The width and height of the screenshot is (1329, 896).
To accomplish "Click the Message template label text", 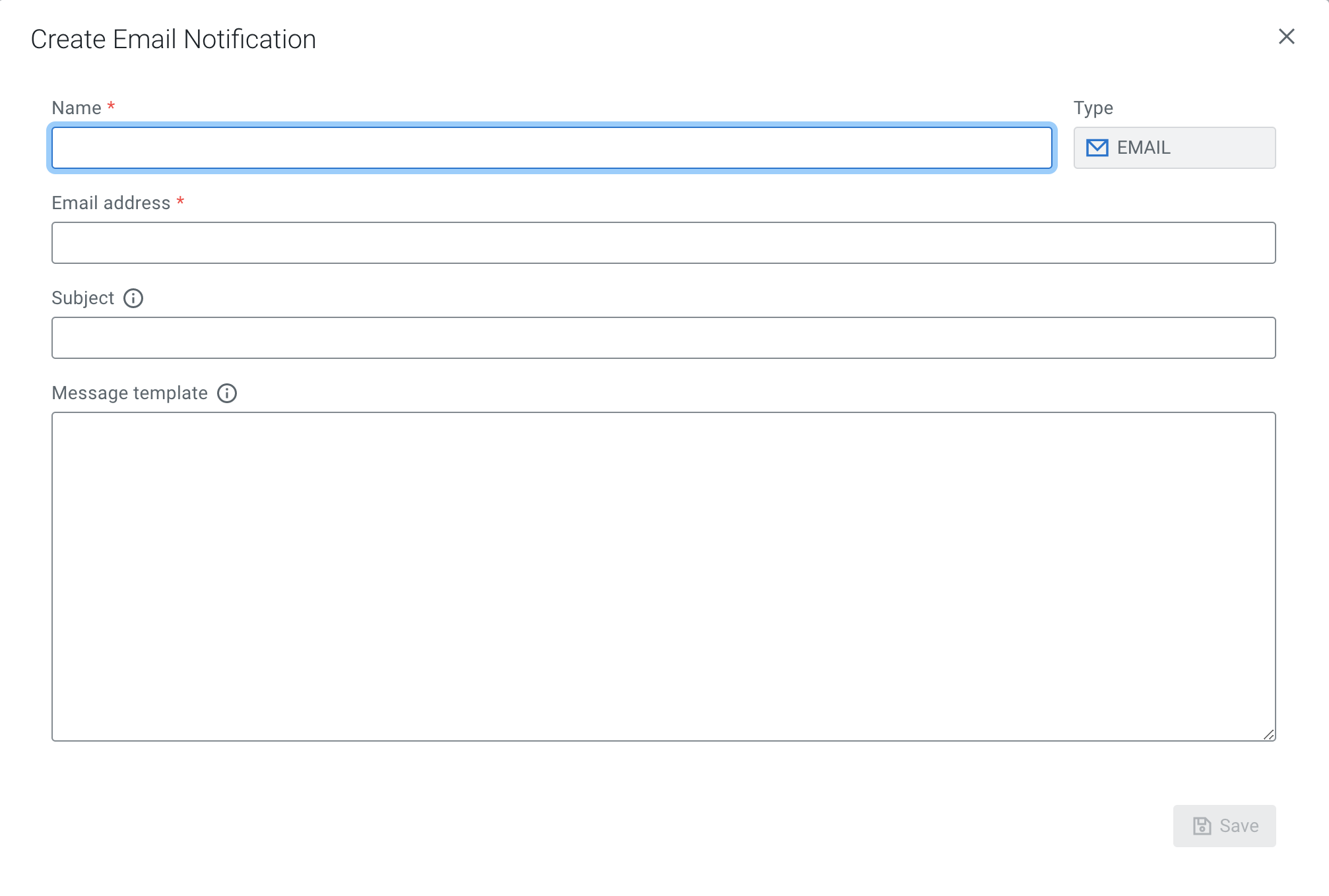I will [x=129, y=393].
